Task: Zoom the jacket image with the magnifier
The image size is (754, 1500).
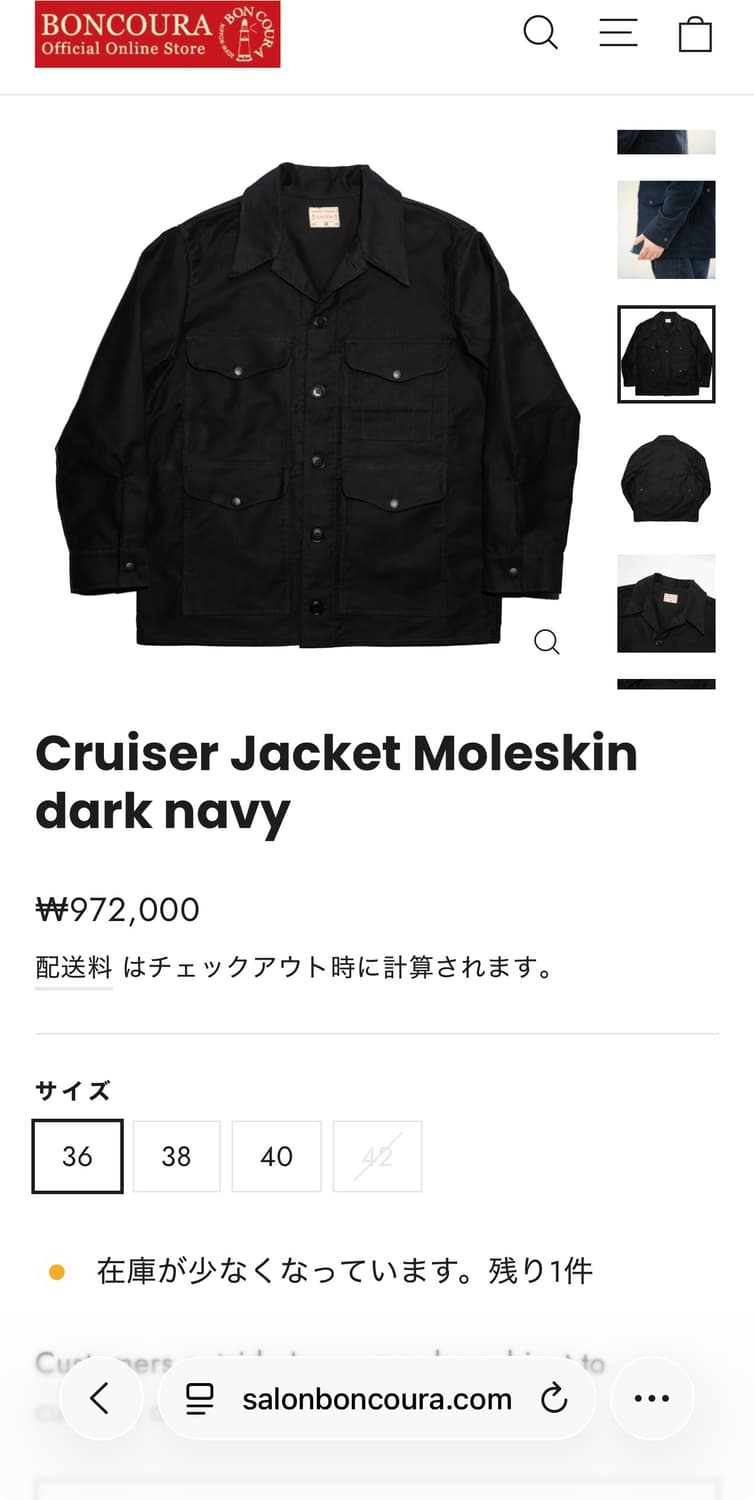Action: (547, 641)
